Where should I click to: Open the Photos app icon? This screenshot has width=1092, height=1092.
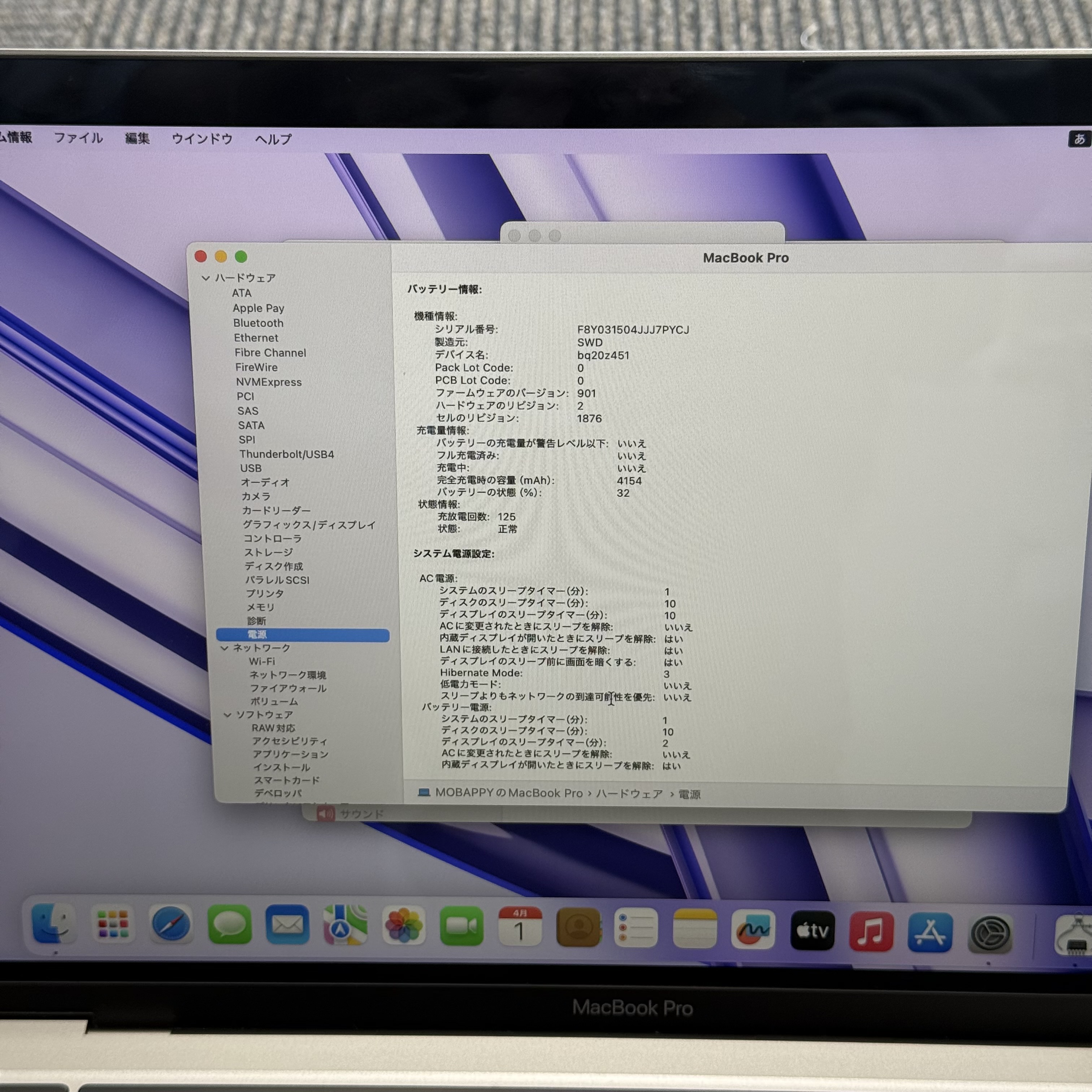pyautogui.click(x=404, y=926)
